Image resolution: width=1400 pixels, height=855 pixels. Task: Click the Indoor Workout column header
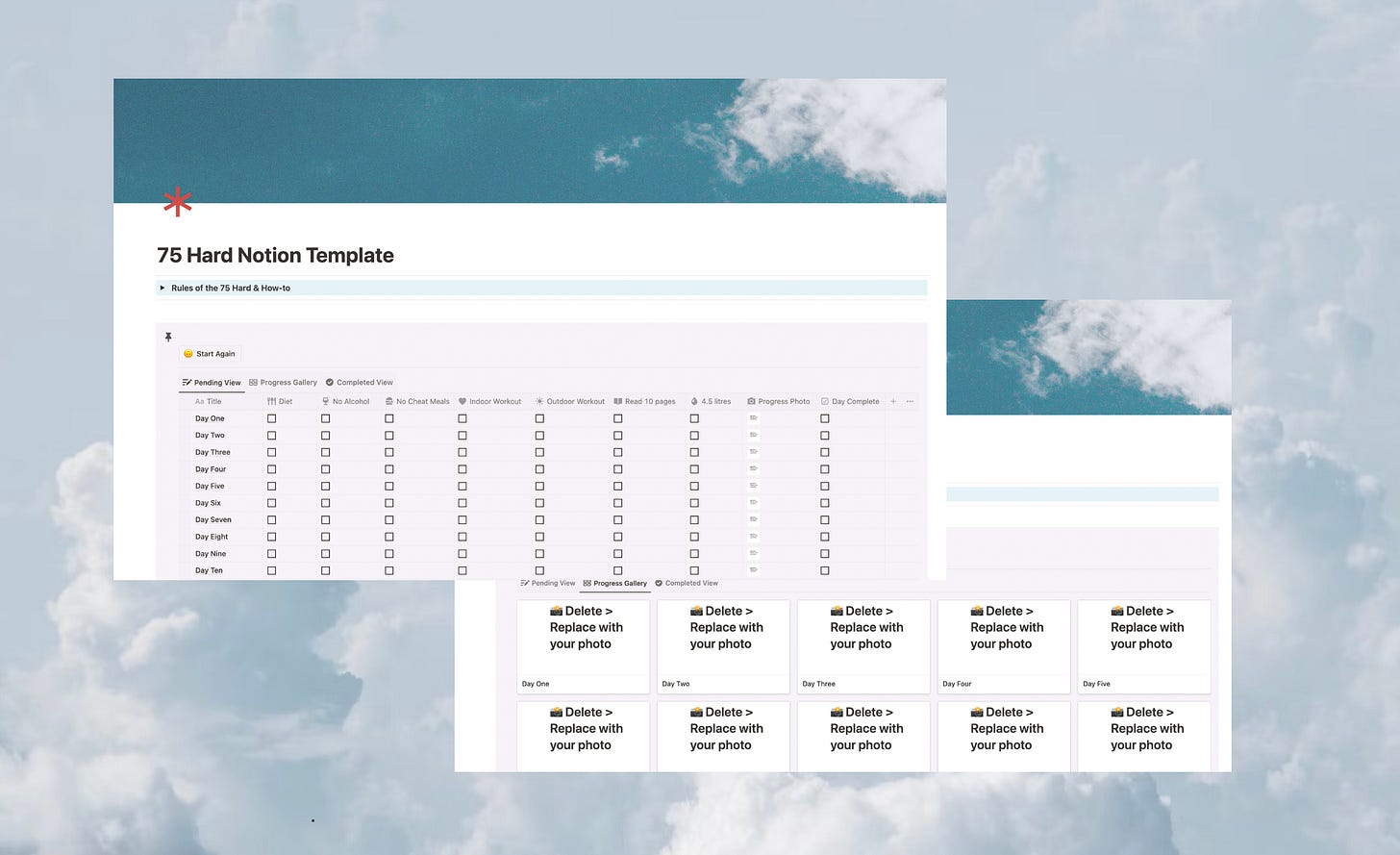click(489, 401)
